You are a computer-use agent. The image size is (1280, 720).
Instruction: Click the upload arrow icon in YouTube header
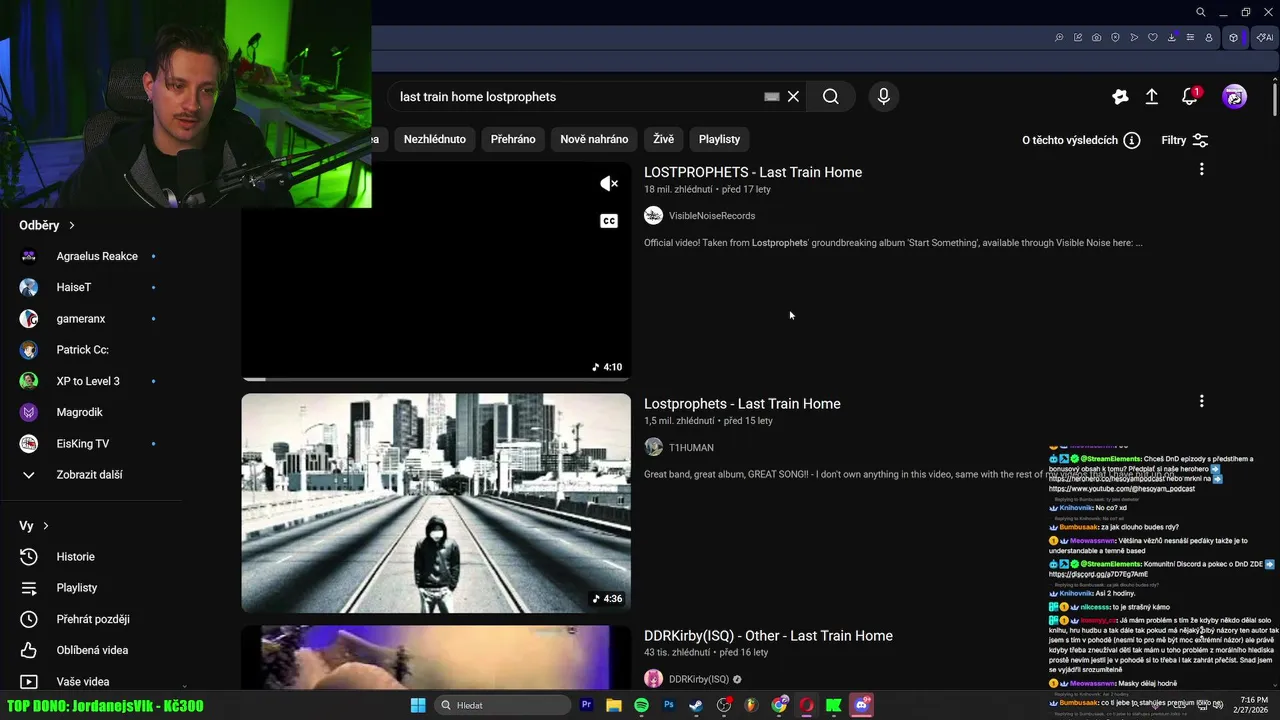click(1151, 96)
